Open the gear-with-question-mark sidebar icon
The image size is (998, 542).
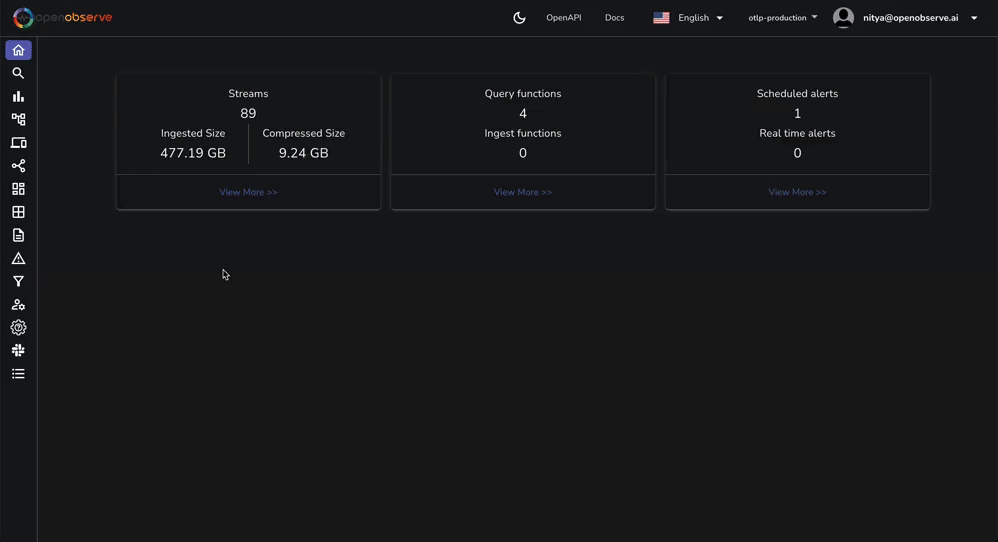[18, 328]
